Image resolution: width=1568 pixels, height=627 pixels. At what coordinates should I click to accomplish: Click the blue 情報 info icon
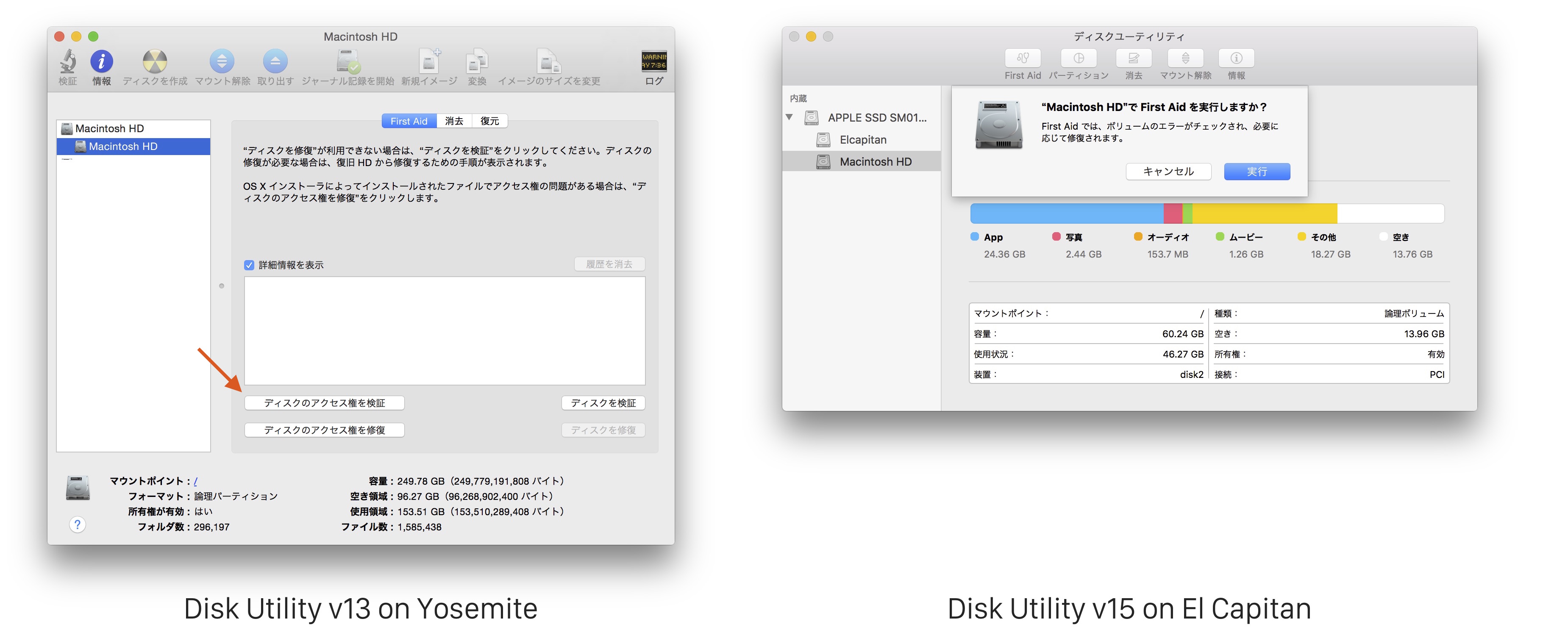coord(102,61)
